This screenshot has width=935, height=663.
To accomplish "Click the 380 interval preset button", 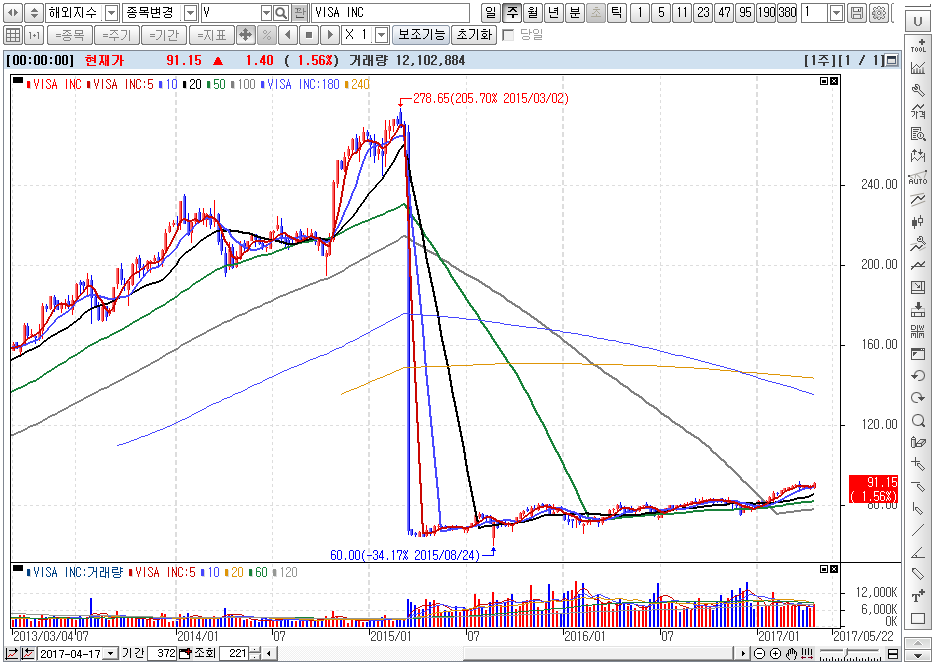I will click(x=788, y=13).
